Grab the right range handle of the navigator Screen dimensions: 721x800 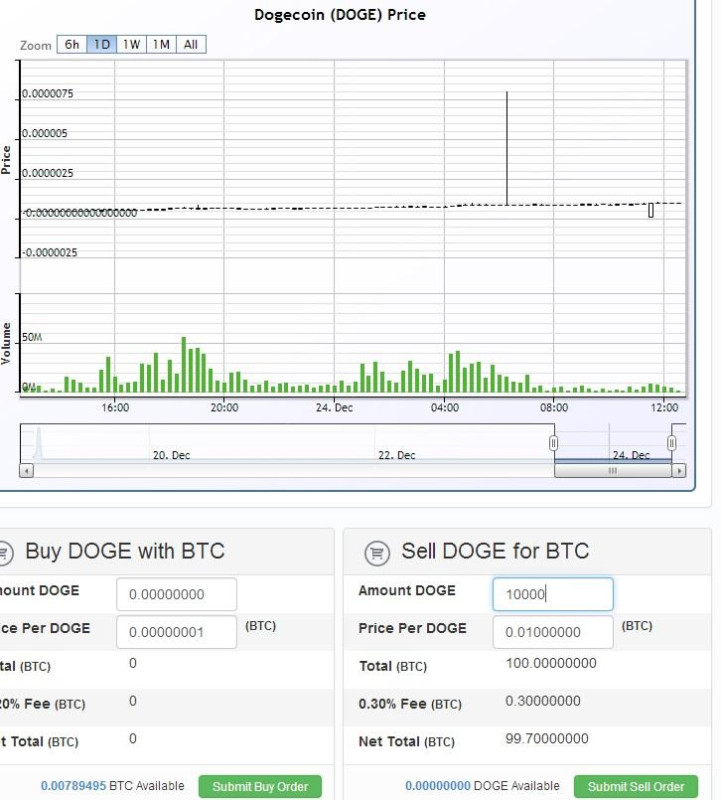(672, 443)
